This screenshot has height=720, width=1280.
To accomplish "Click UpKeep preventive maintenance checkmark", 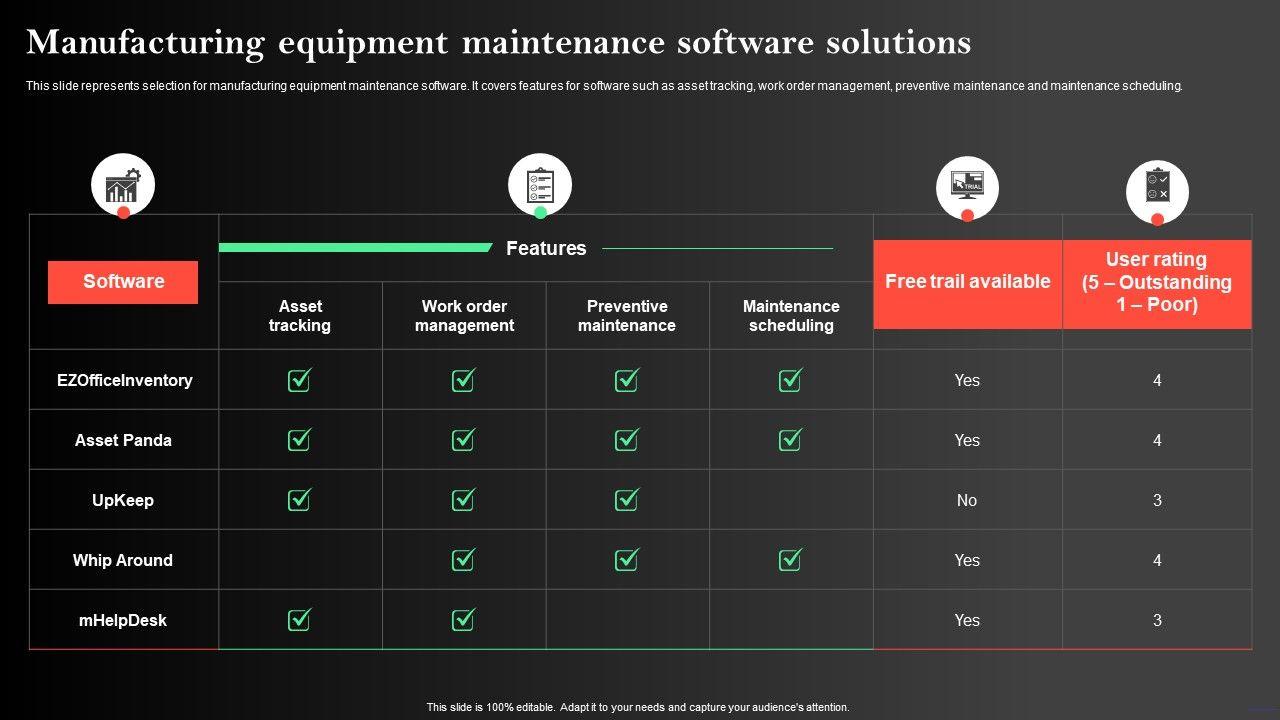I will [627, 500].
